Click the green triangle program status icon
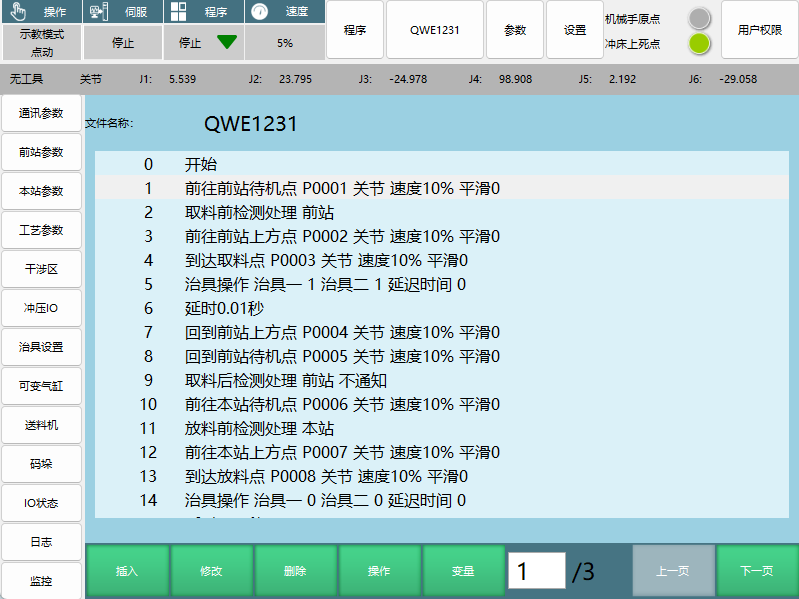The width and height of the screenshot is (799, 599). pyautogui.click(x=227, y=43)
